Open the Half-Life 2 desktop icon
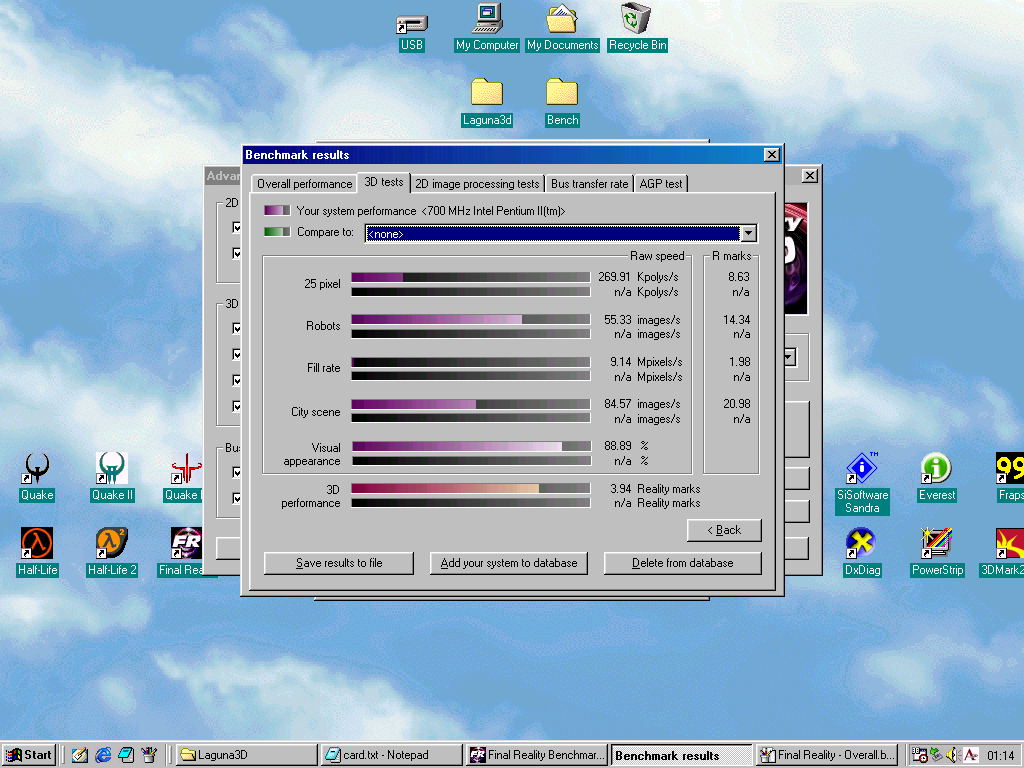 pyautogui.click(x=112, y=544)
